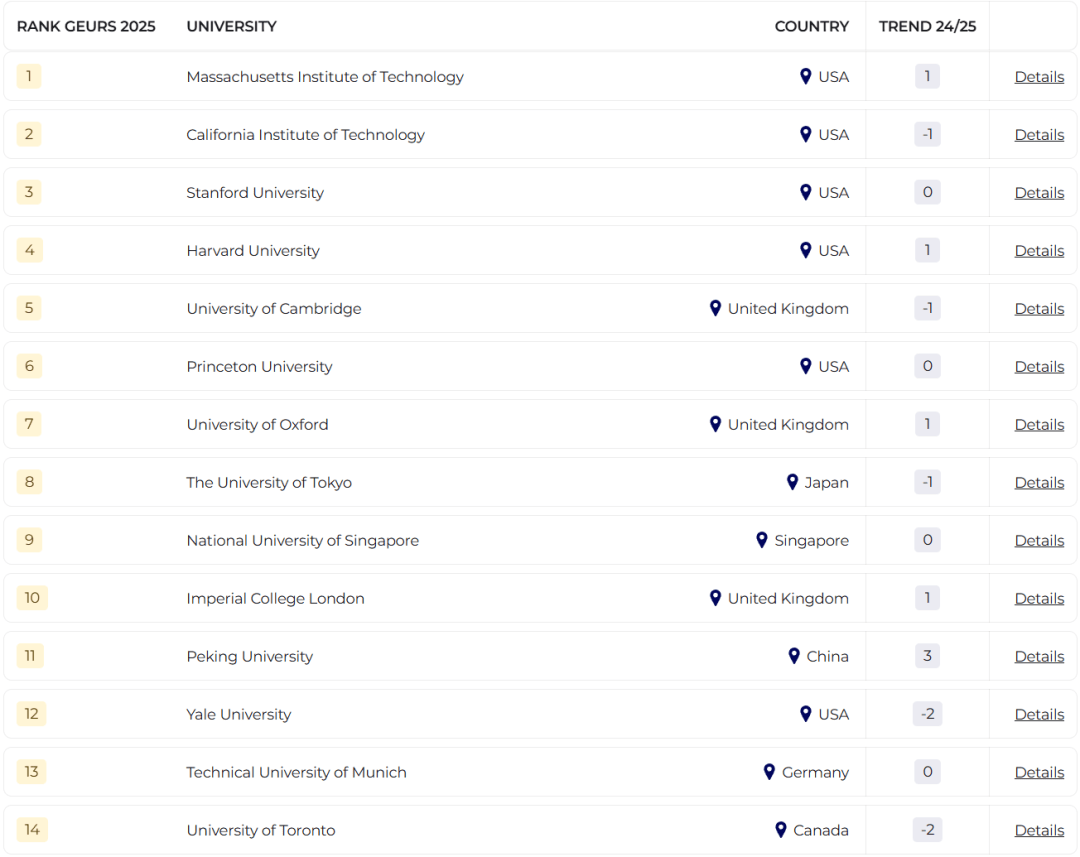Click rank badge number 1
Viewport: 1080px width, 857px height.
coord(29,76)
